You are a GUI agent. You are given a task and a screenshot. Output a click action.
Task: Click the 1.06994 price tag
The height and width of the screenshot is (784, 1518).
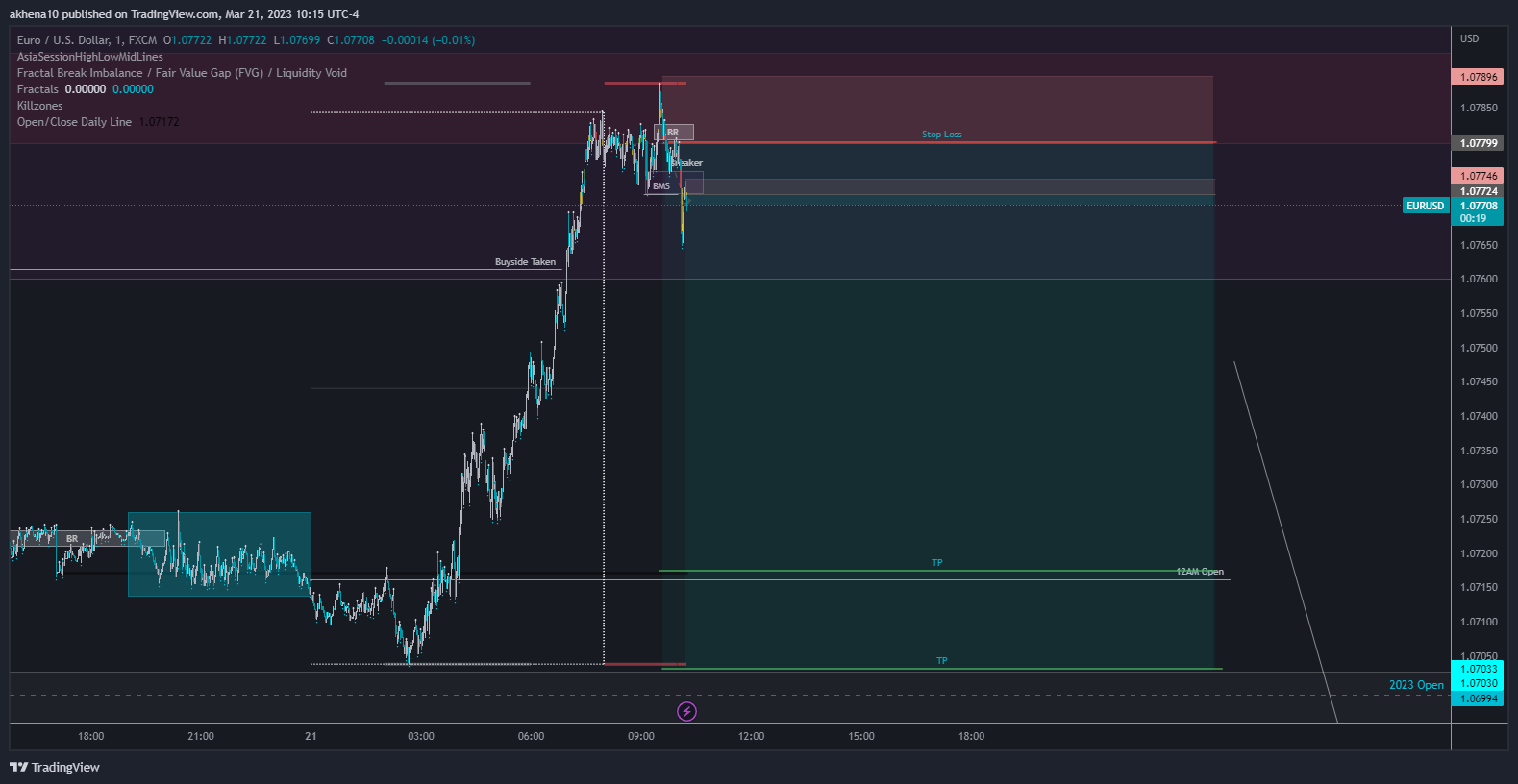pyautogui.click(x=1478, y=698)
